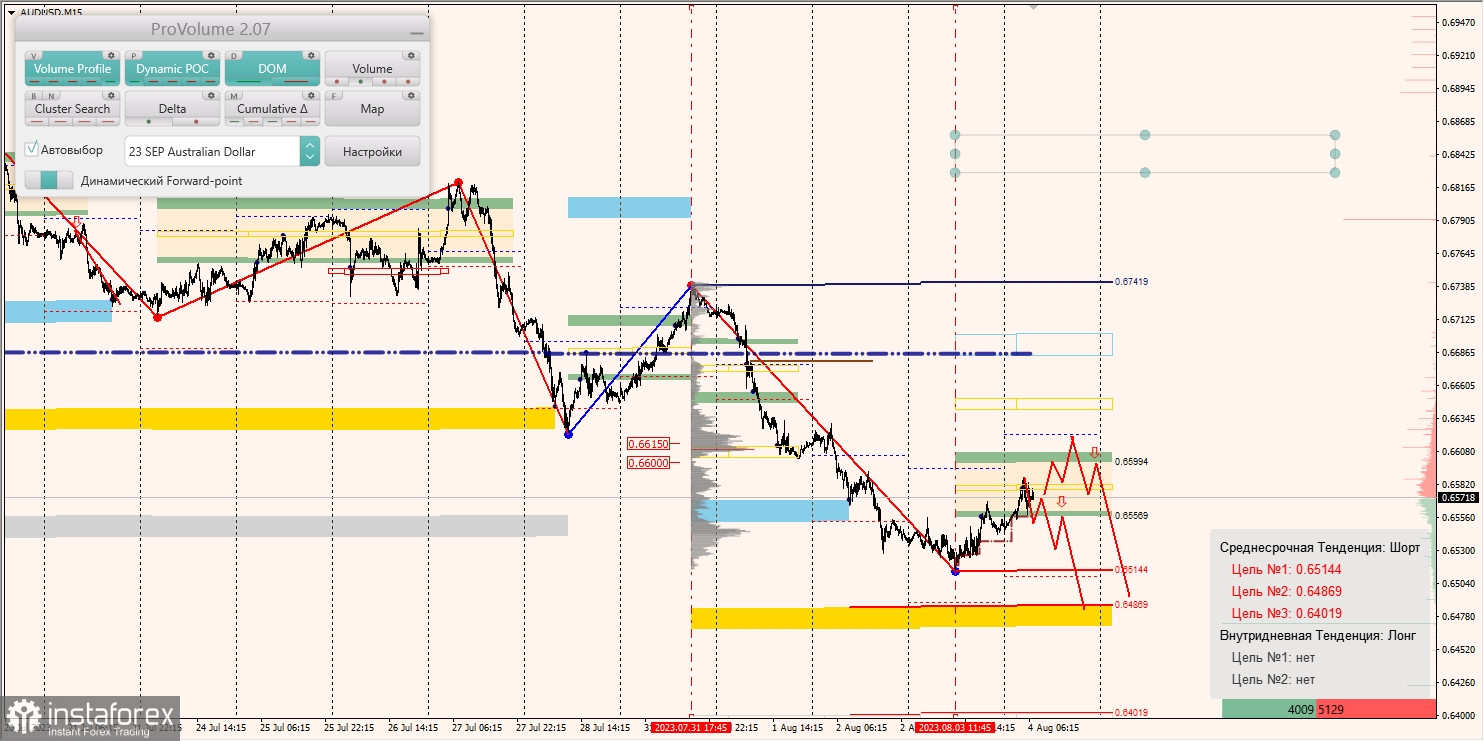Click the 2023.08.03 11:45 time marker
Viewport: 1484px width, 741px height.
pyautogui.click(x=956, y=728)
